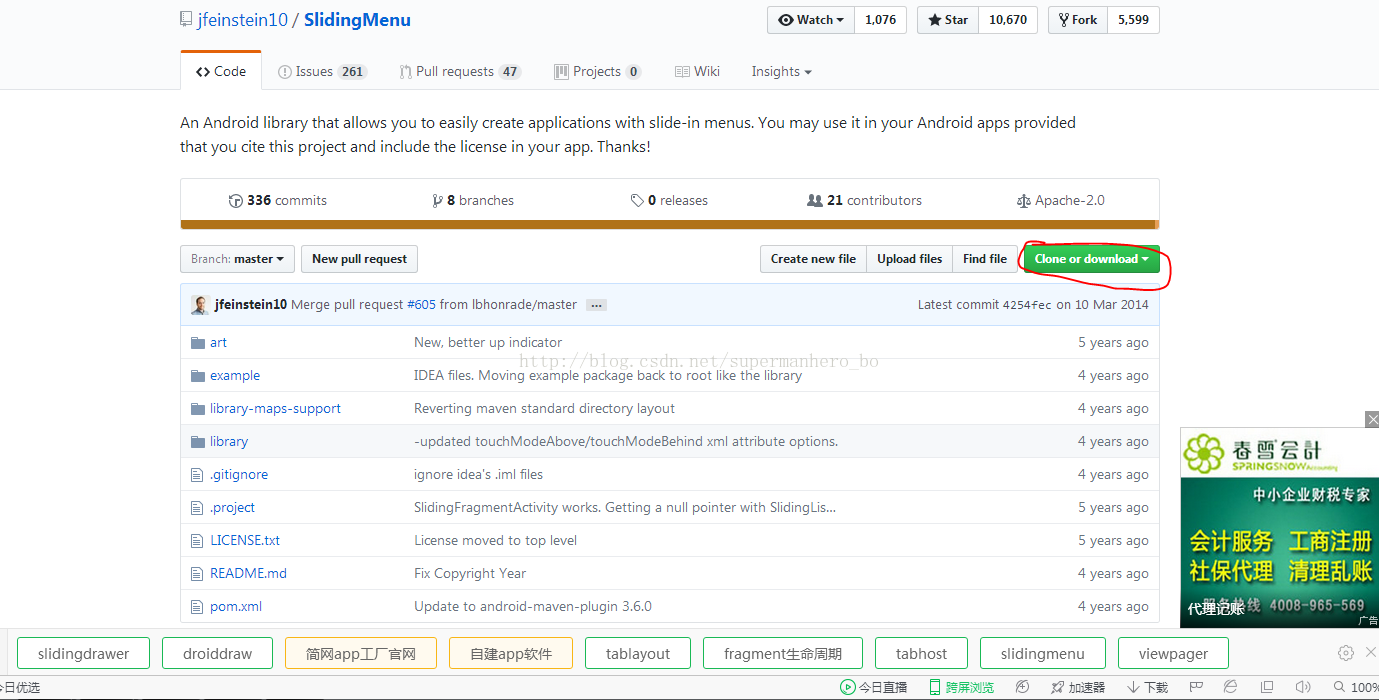Viewport: 1379px width, 700px height.
Task: Click New pull request button
Action: pyautogui.click(x=359, y=259)
